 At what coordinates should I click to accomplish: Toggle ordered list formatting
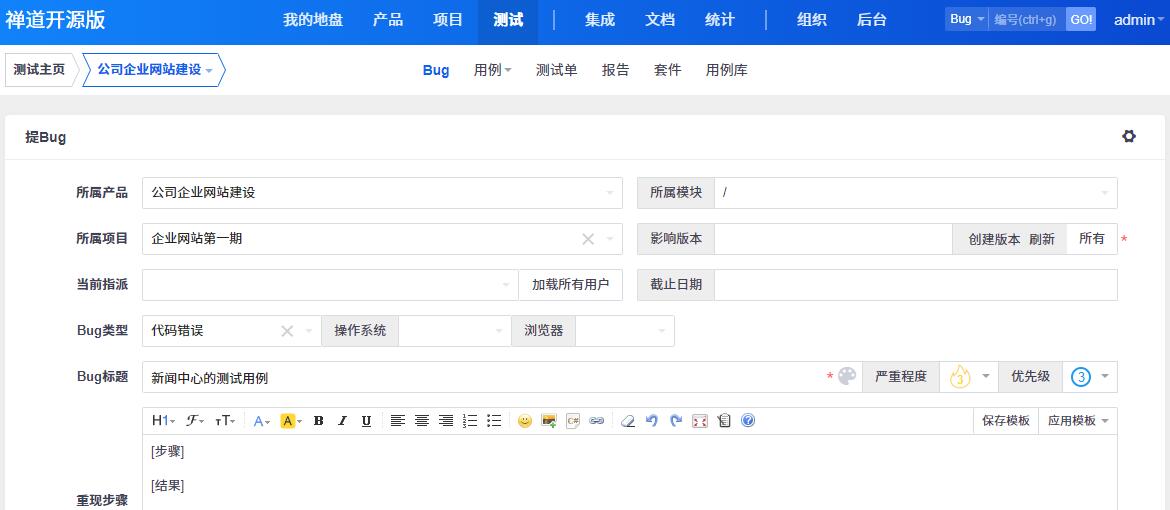pos(470,421)
